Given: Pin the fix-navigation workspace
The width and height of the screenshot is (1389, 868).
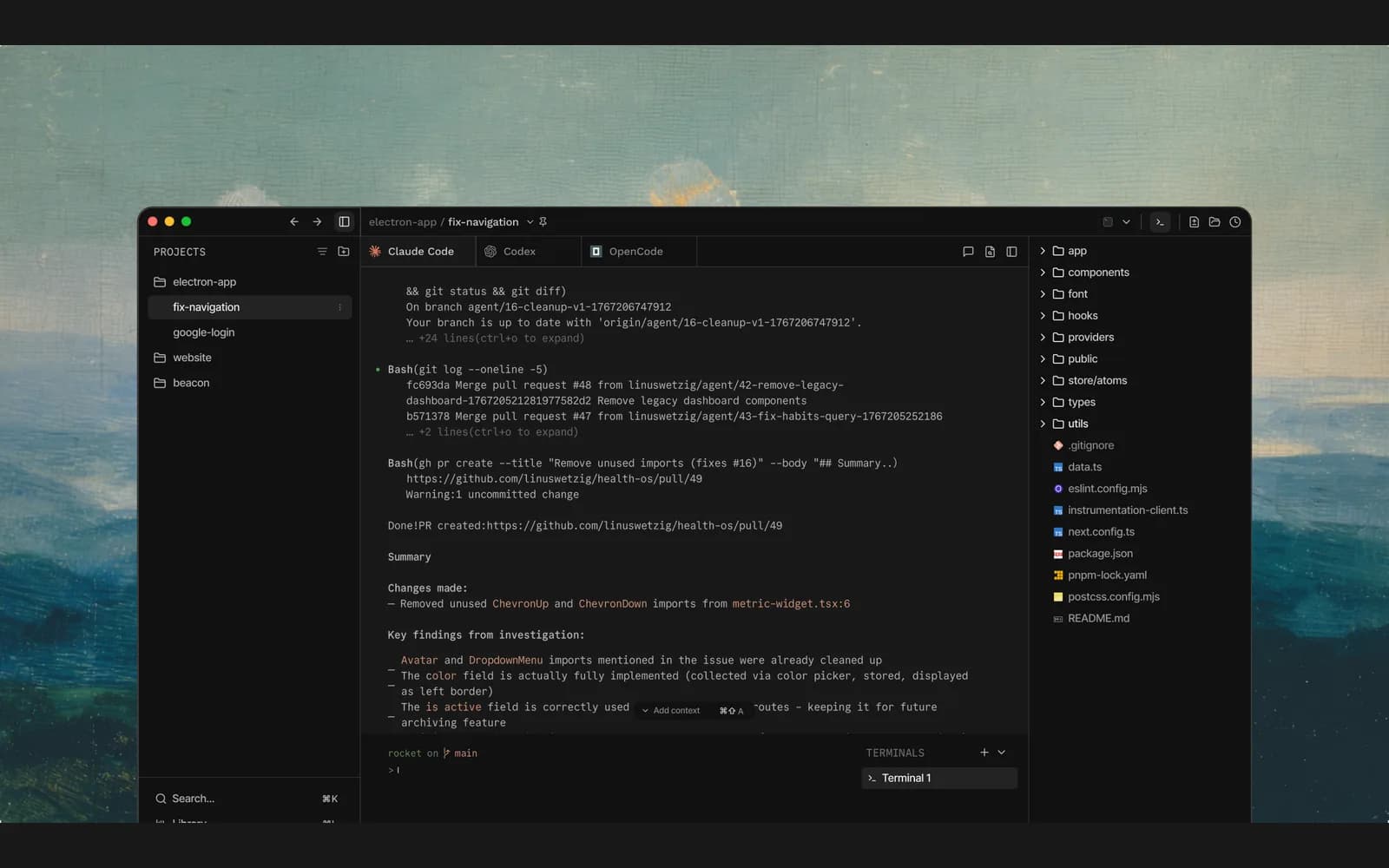Looking at the screenshot, I should pos(543,222).
